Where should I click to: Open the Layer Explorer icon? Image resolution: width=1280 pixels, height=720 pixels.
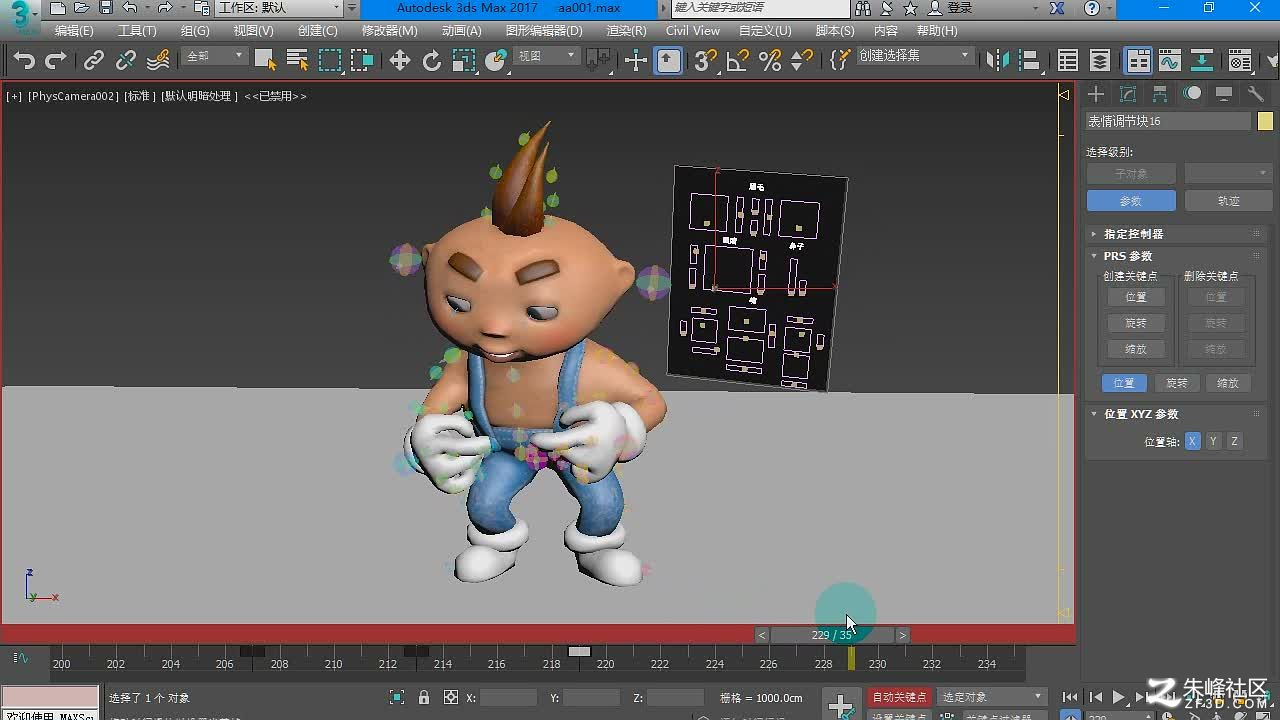tap(1100, 61)
